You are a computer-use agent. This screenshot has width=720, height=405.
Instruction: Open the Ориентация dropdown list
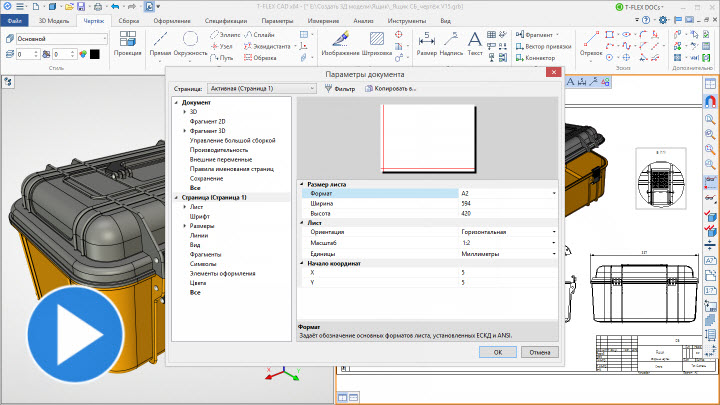[x=554, y=231]
